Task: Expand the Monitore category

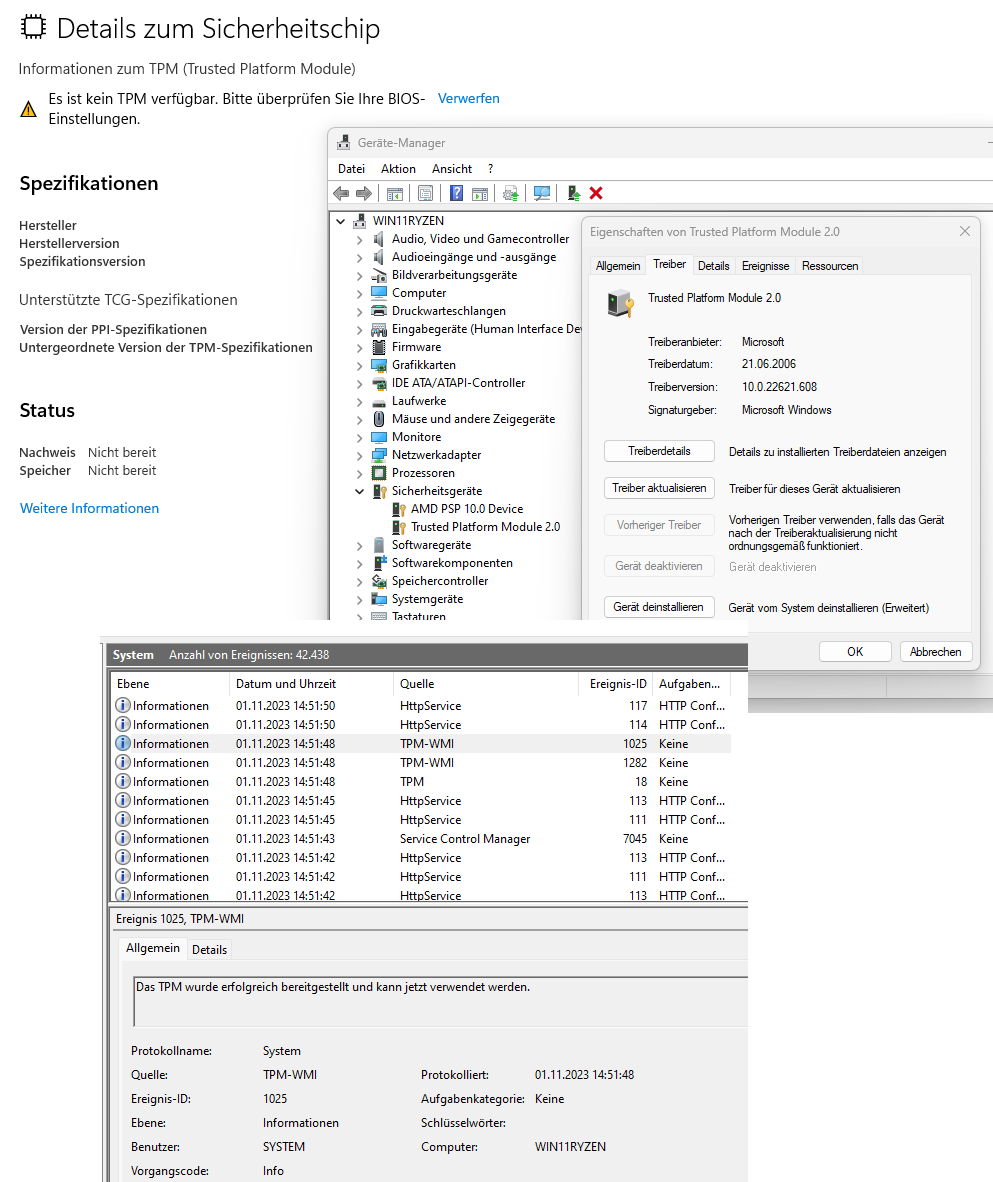Action: [x=360, y=438]
